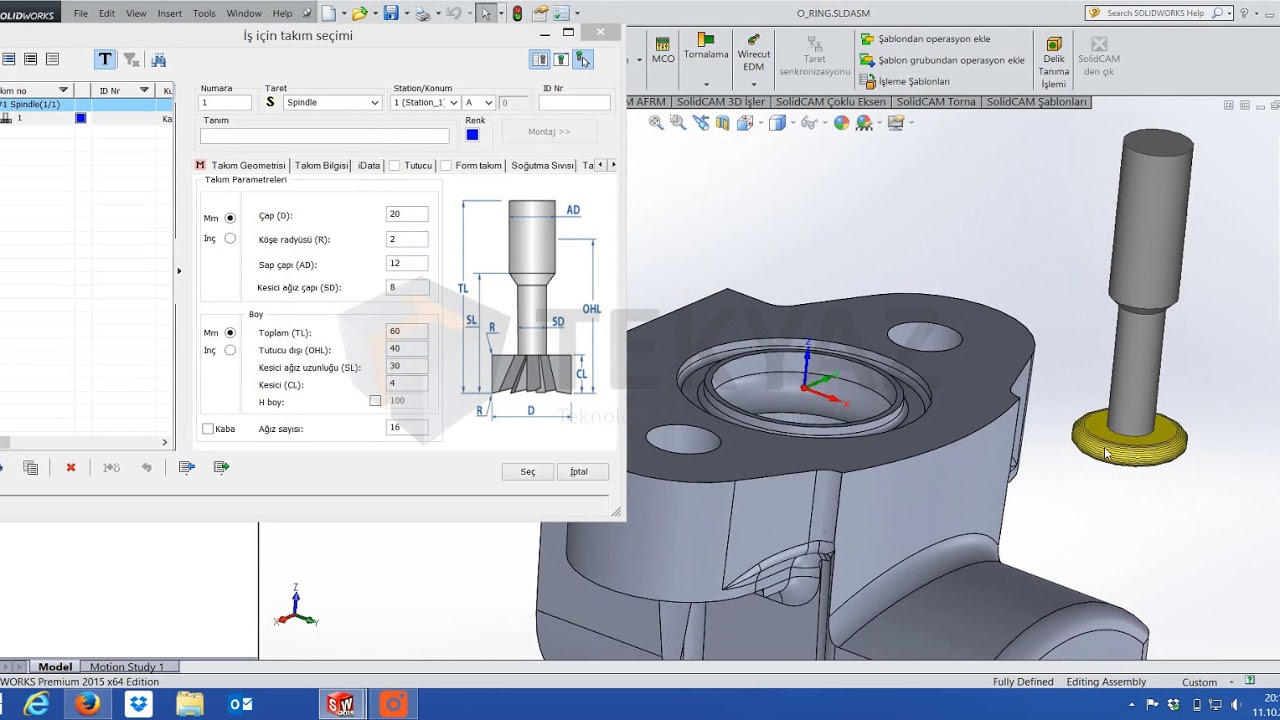Toggle the Kaba checkbox
The image size is (1280, 720).
208,429
